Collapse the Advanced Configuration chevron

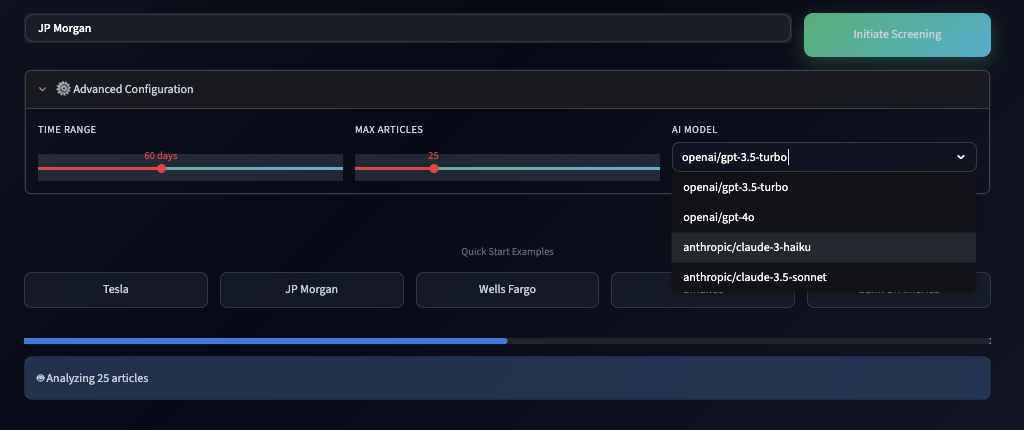click(42, 89)
